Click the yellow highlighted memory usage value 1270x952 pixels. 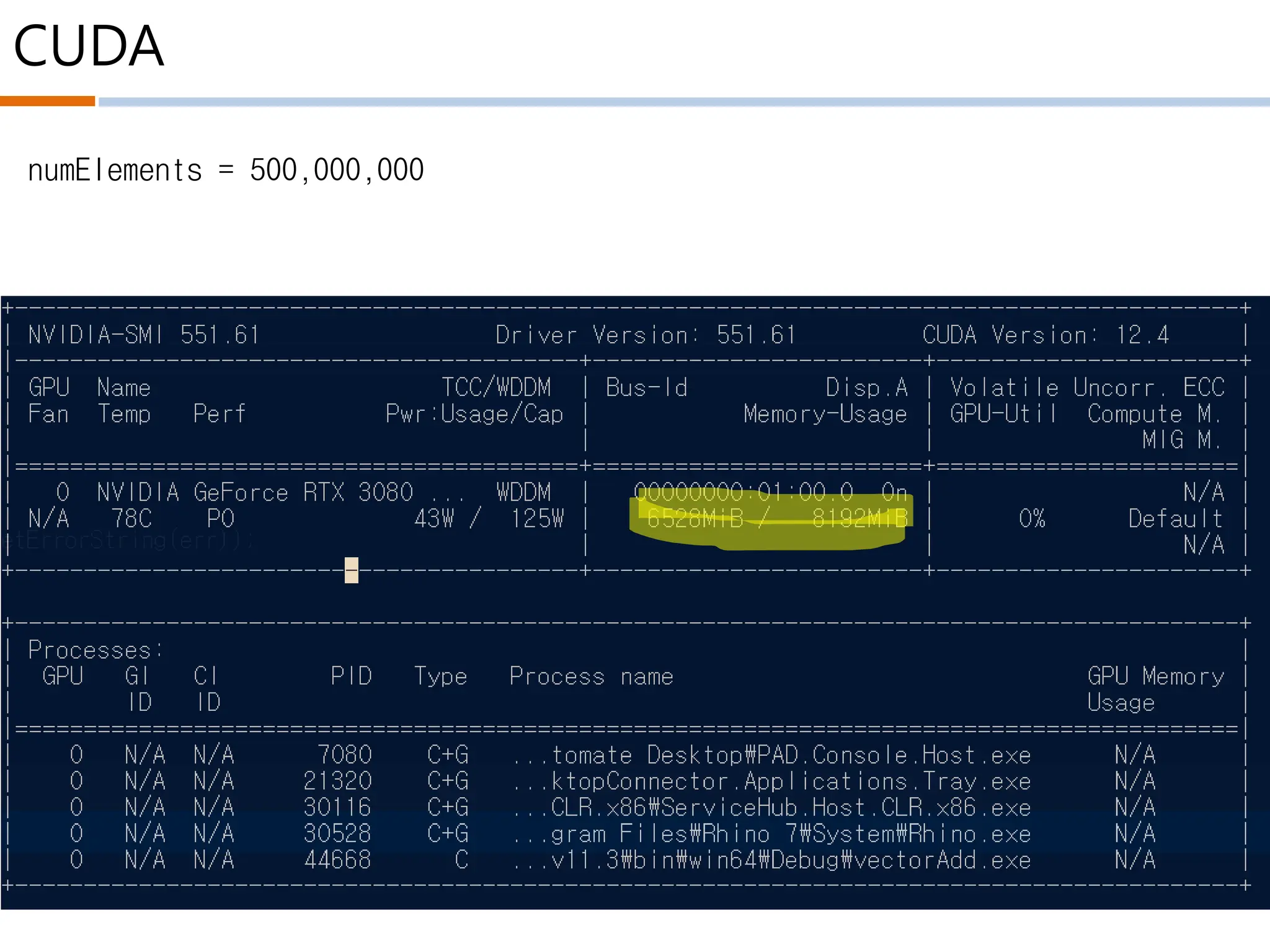[776, 518]
